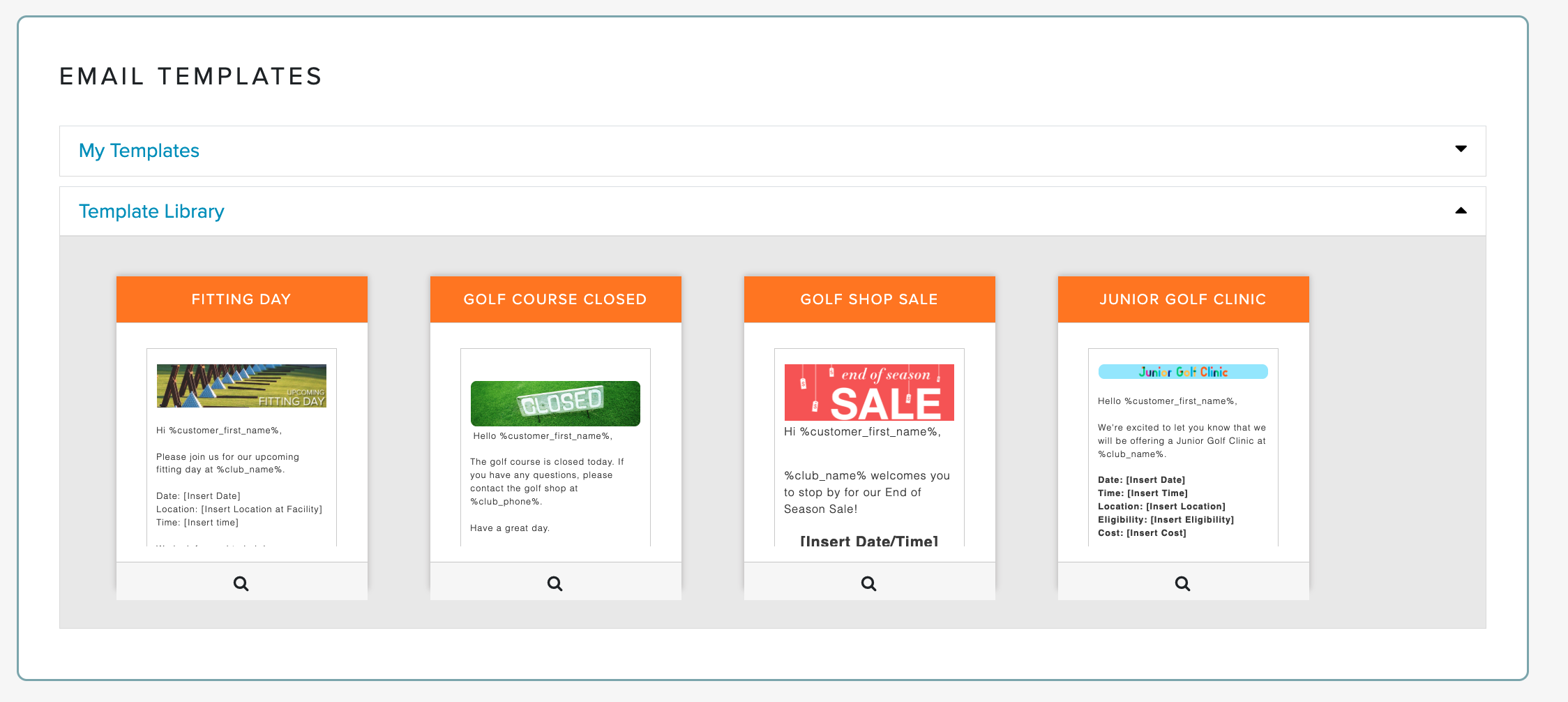This screenshot has width=1568, height=702.
Task: Click the text 'Have a great day.'
Action: click(x=510, y=528)
